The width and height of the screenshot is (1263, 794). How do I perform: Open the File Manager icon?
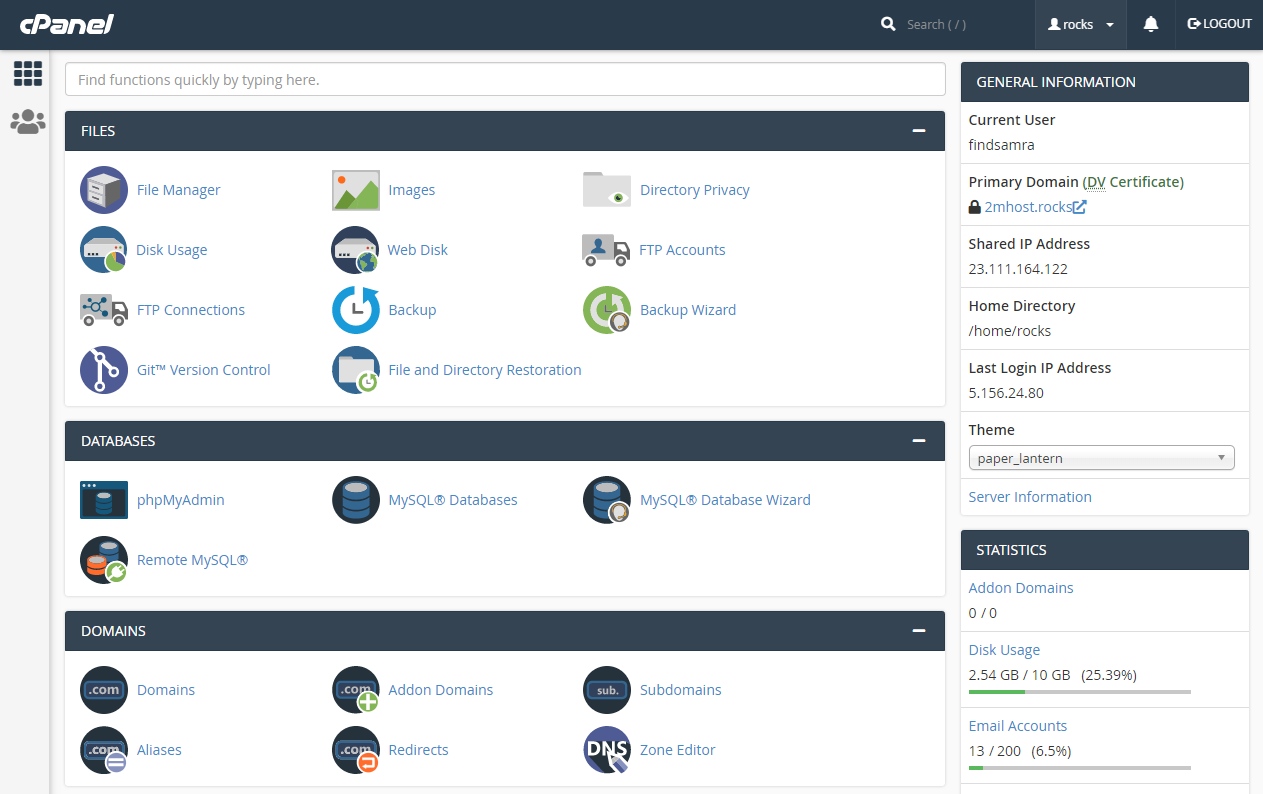[x=104, y=190]
